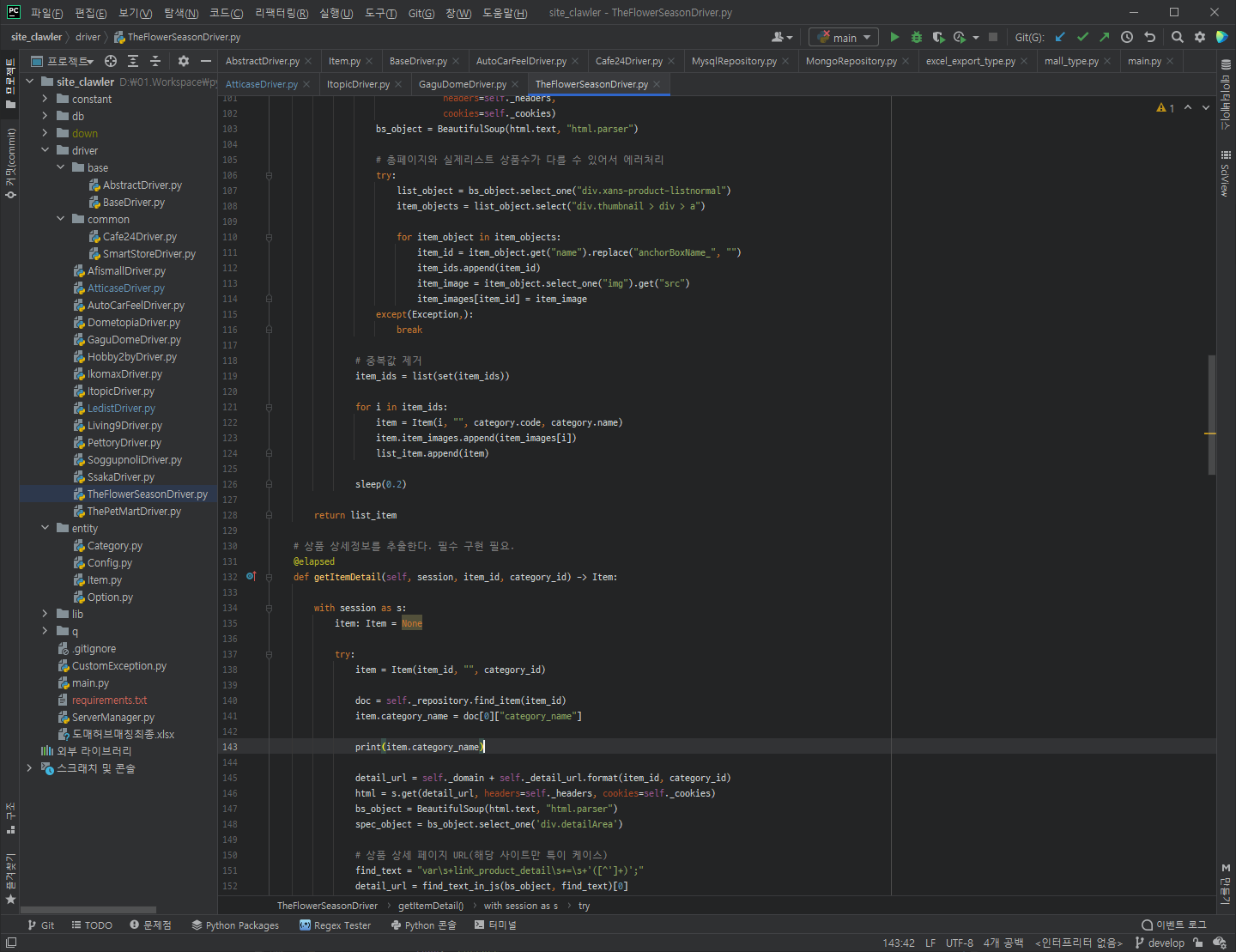Open the 리팩터링(R) menu

tap(281, 13)
